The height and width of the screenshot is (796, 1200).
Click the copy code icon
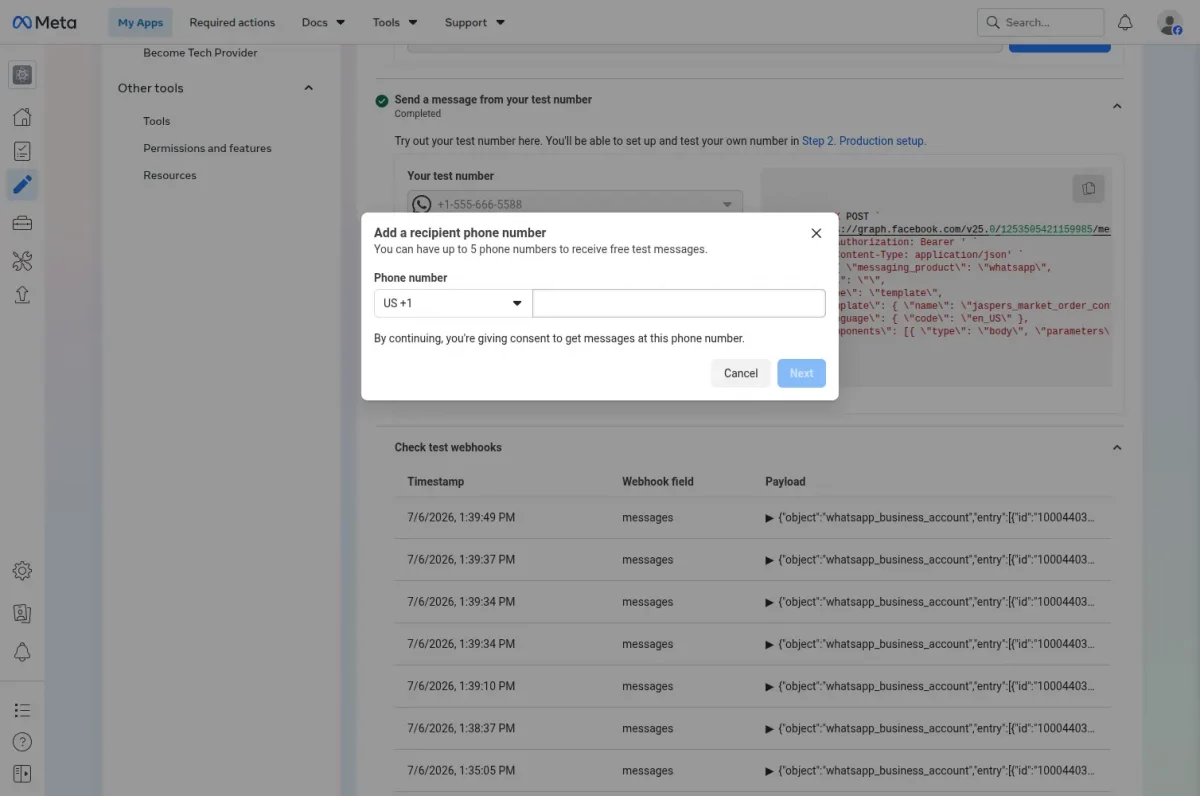tap(1088, 188)
